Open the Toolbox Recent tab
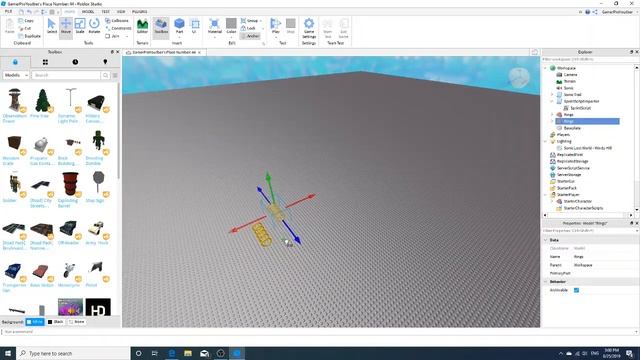640x360 pixels. pyautogui.click(x=75, y=62)
